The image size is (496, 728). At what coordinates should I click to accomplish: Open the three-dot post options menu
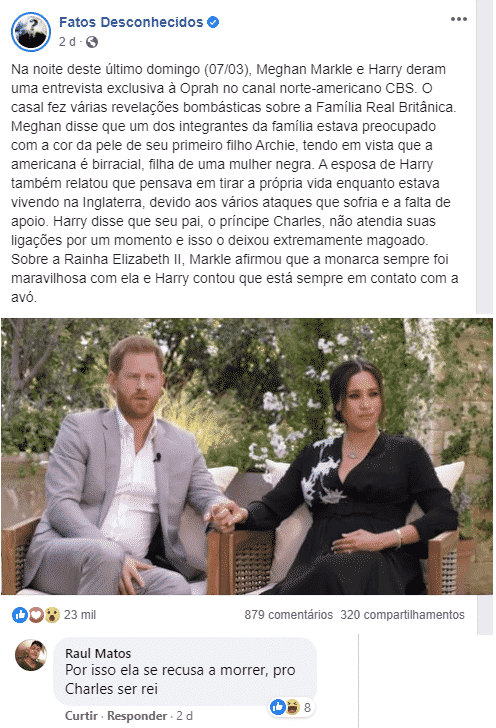click(x=458, y=19)
